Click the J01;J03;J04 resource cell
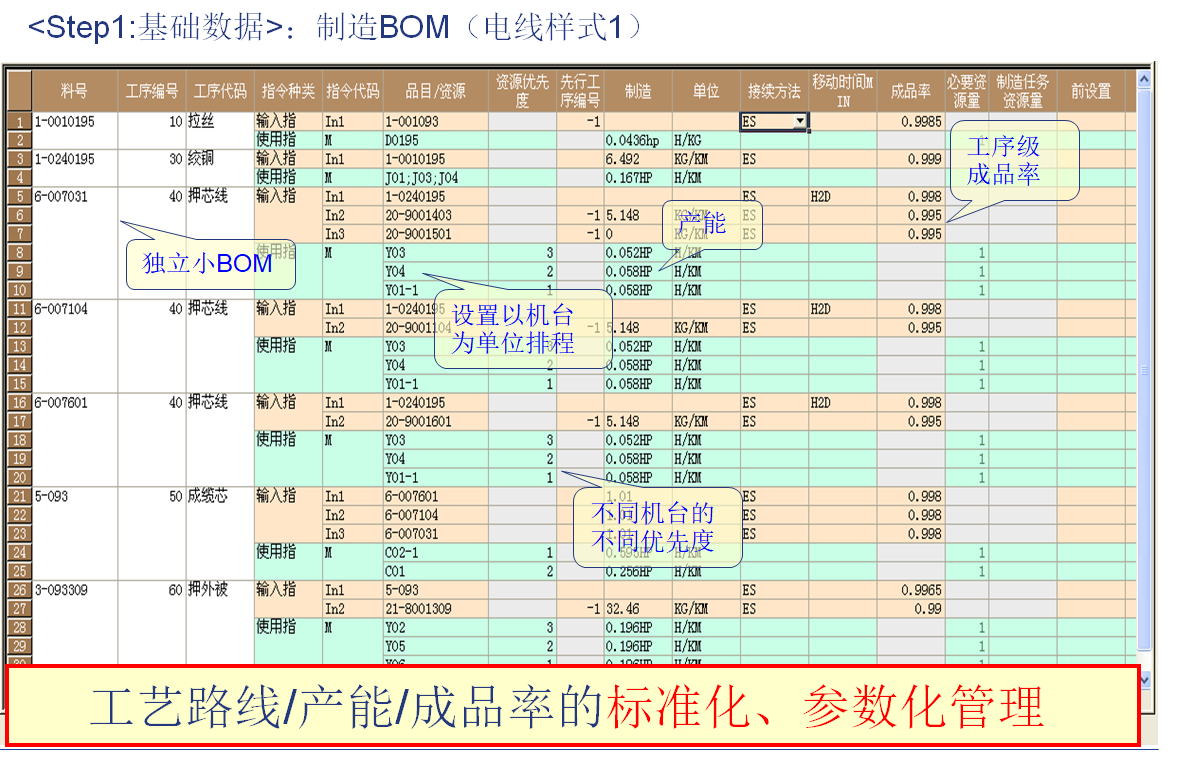This screenshot has height=759, width=1184. pyautogui.click(x=435, y=178)
